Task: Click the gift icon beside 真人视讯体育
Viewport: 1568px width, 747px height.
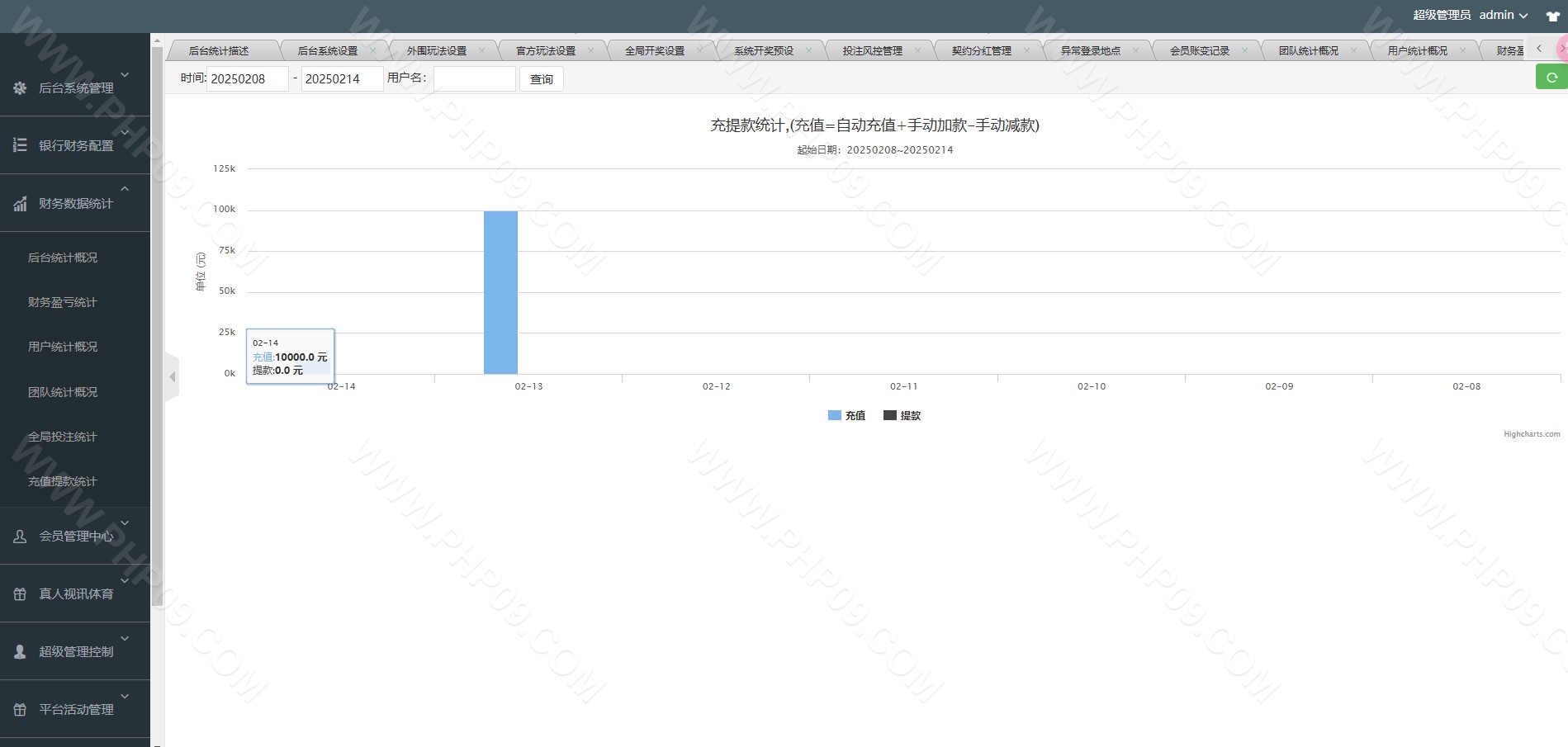Action: tap(20, 594)
